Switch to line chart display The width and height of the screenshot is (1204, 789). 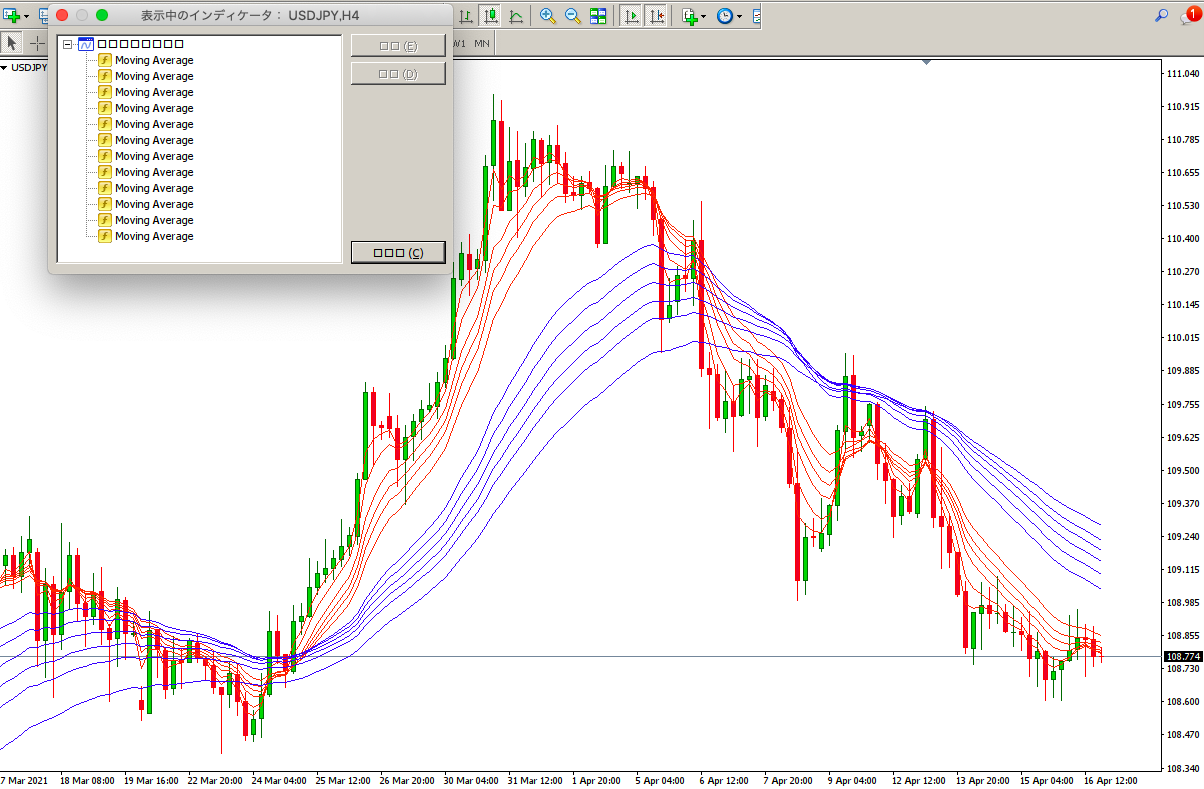515,16
